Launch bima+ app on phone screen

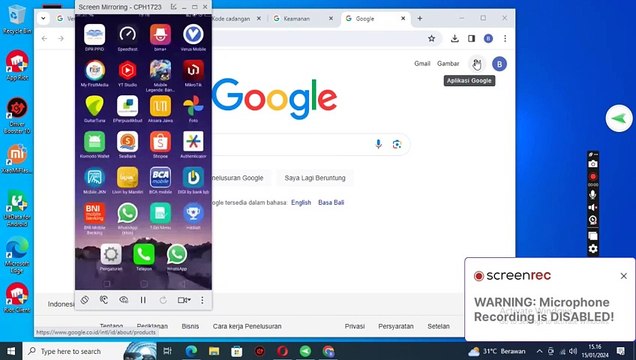point(160,35)
